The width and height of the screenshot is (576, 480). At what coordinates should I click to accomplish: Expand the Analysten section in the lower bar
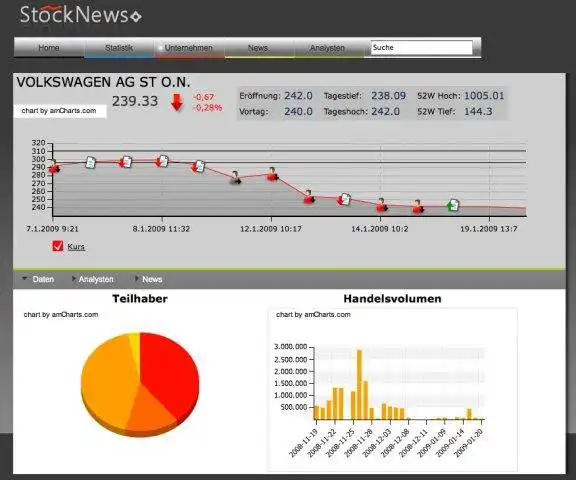[93, 279]
